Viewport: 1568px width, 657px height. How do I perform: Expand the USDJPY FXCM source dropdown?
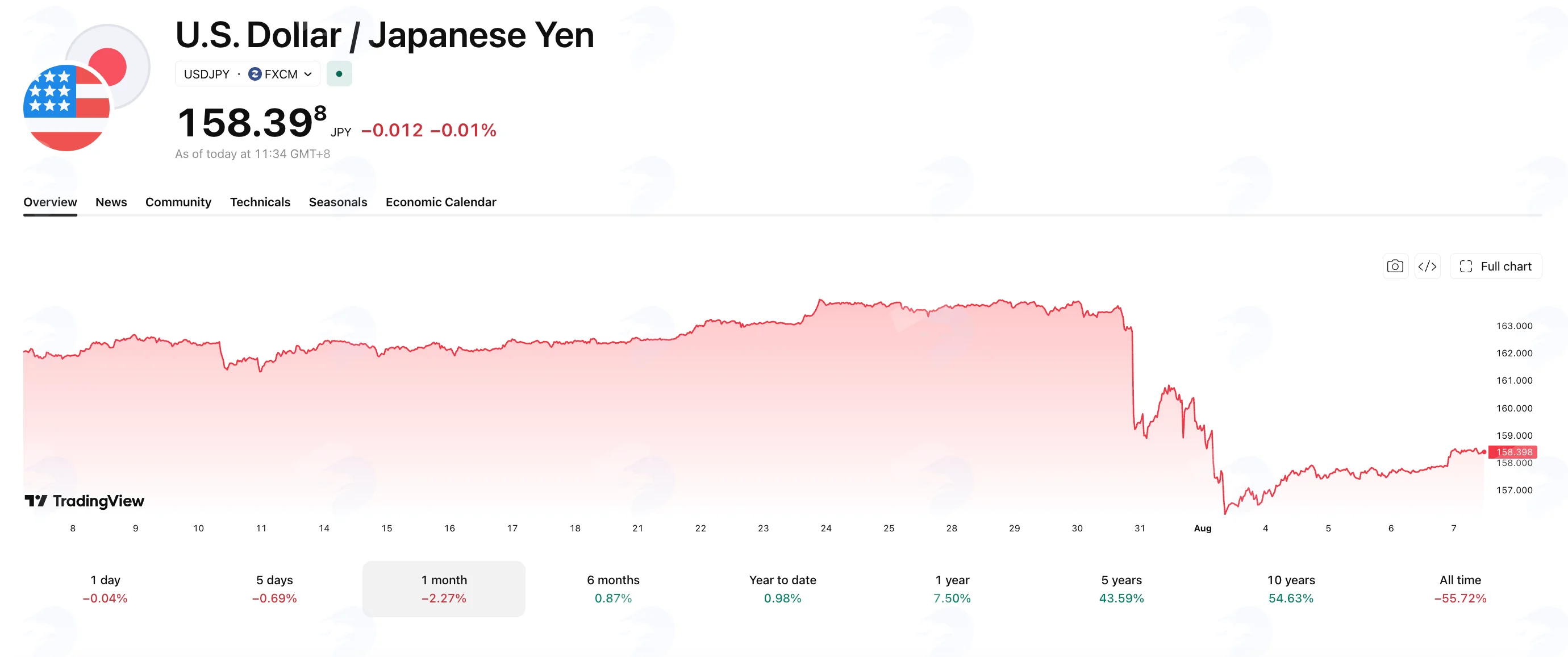coord(248,74)
